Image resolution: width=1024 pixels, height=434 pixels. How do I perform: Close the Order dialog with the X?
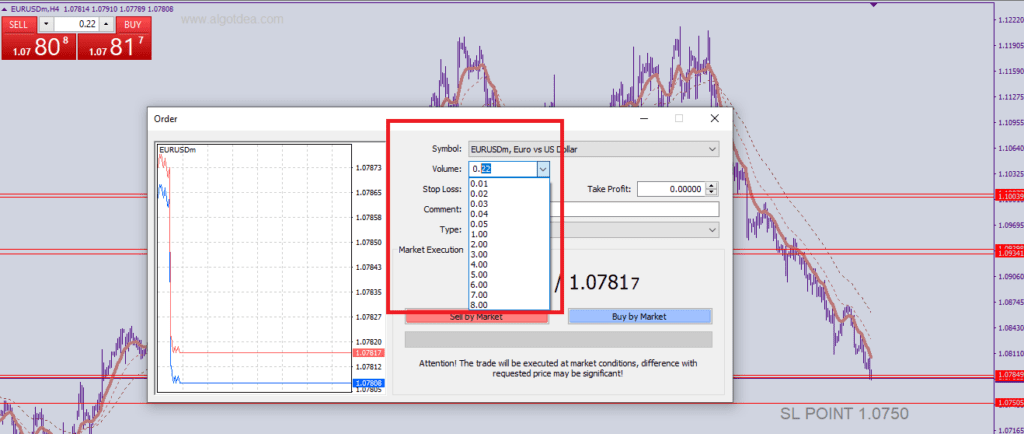[x=714, y=118]
